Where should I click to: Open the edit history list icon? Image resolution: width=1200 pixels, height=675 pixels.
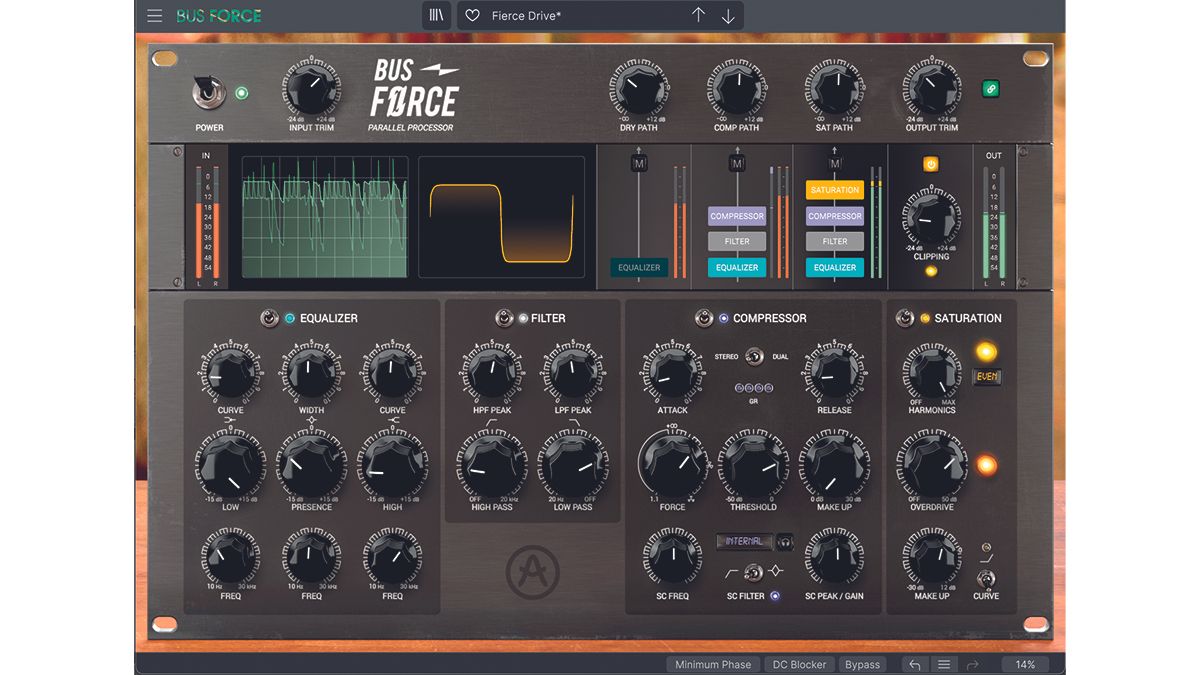[x=943, y=664]
